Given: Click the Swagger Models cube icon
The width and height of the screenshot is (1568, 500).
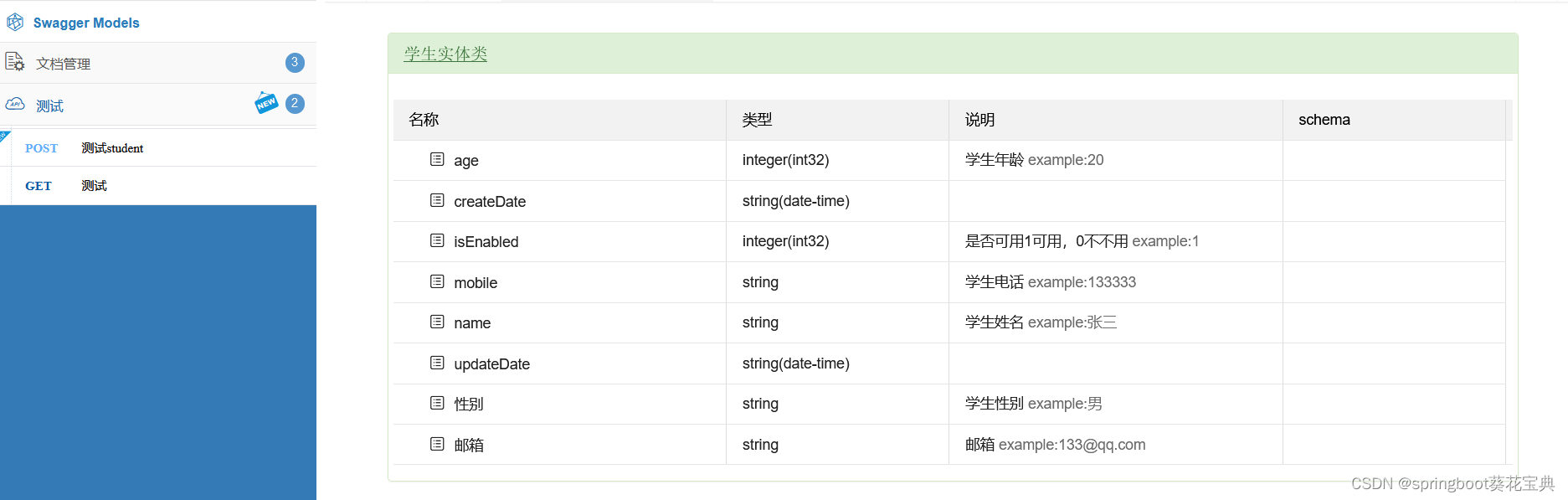Looking at the screenshot, I should pyautogui.click(x=15, y=22).
